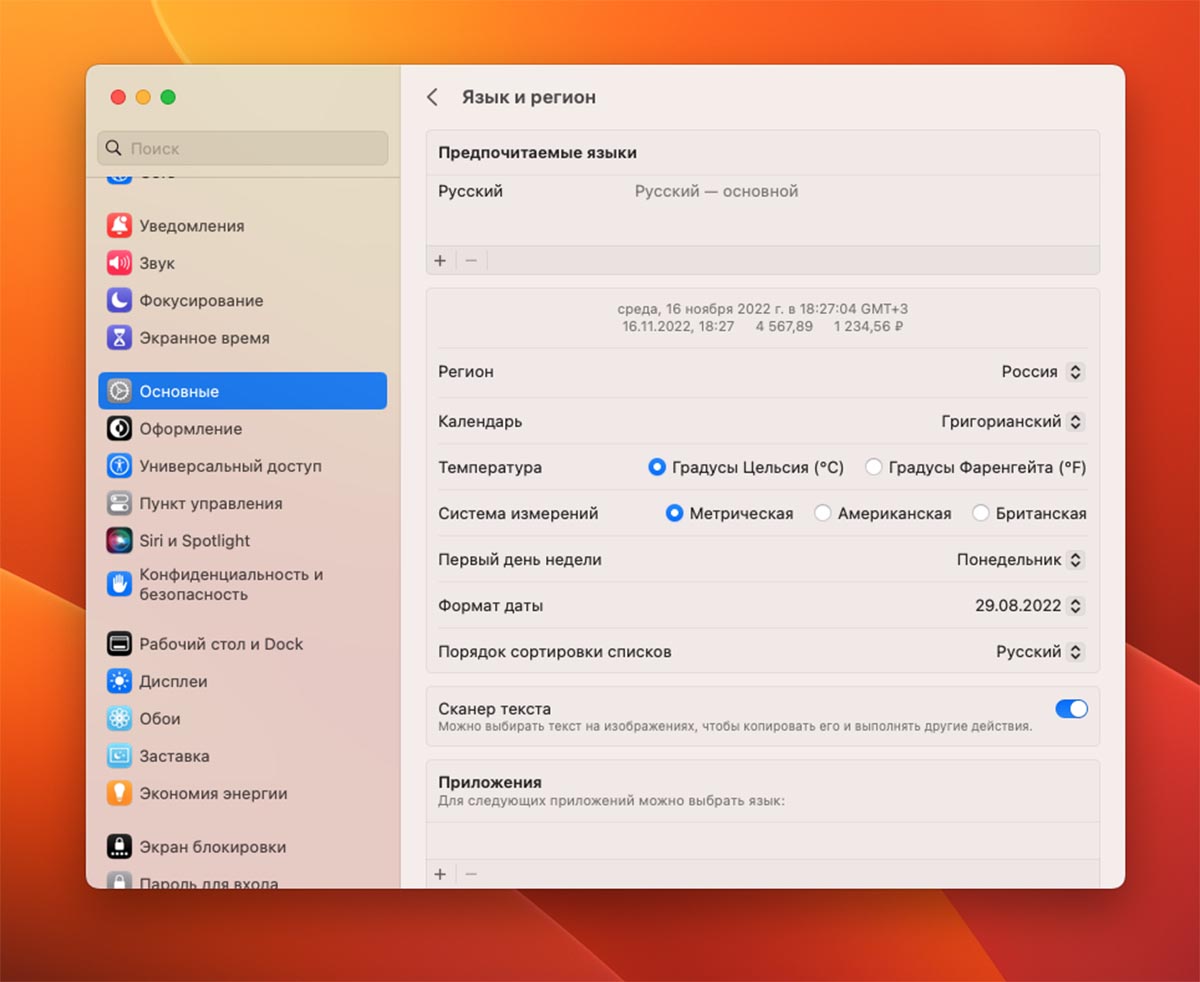Select Русский in preferred languages list
This screenshot has width=1200, height=982.
[471, 191]
